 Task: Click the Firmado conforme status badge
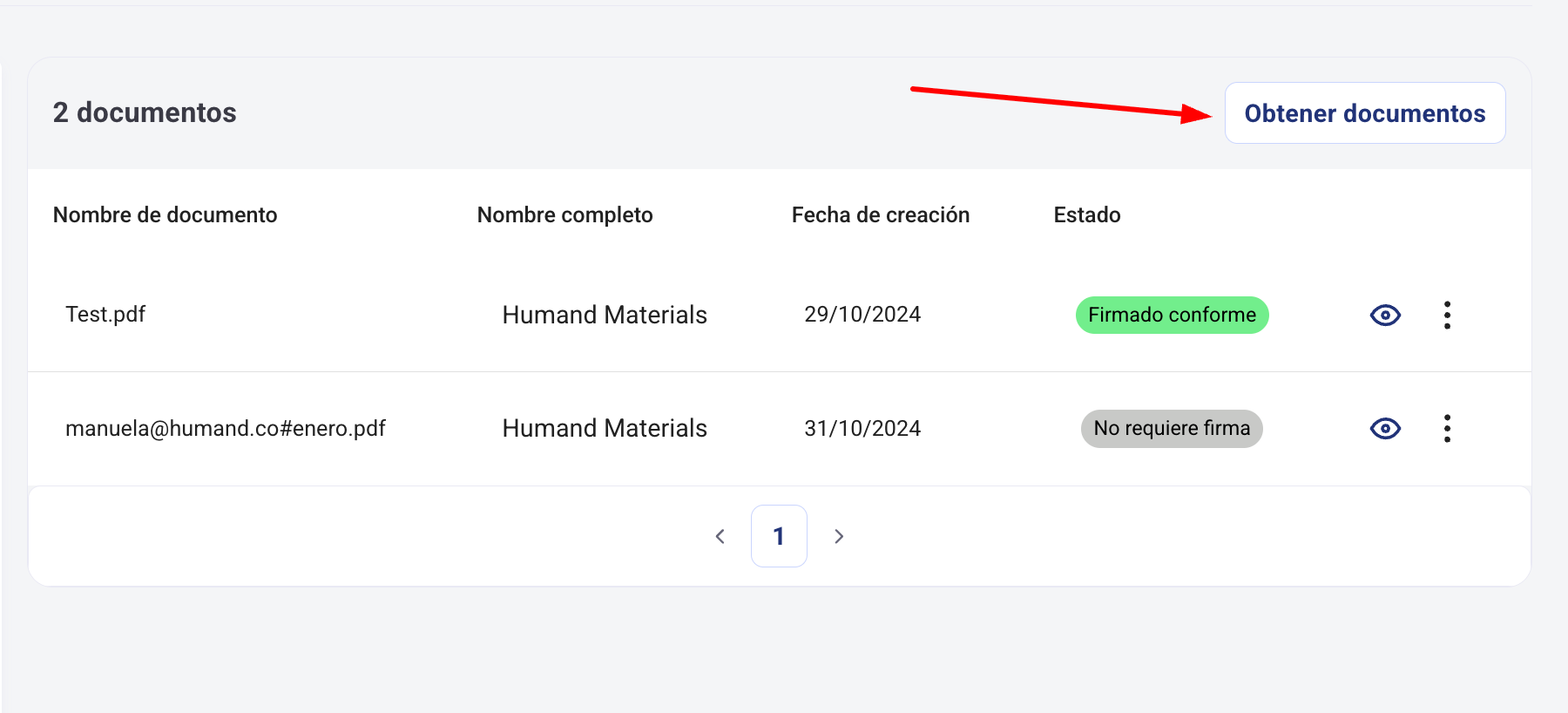pyautogui.click(x=1172, y=315)
